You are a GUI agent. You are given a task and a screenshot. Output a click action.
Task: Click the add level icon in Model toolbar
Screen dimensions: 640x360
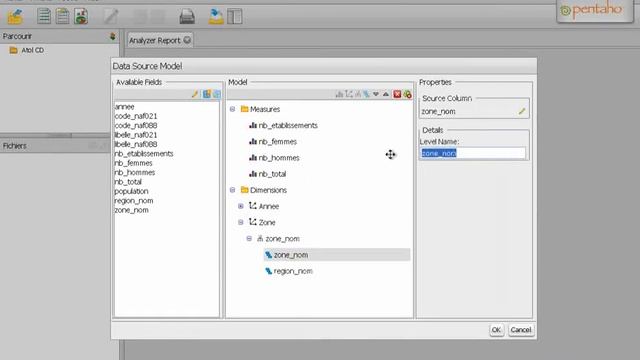pos(367,94)
